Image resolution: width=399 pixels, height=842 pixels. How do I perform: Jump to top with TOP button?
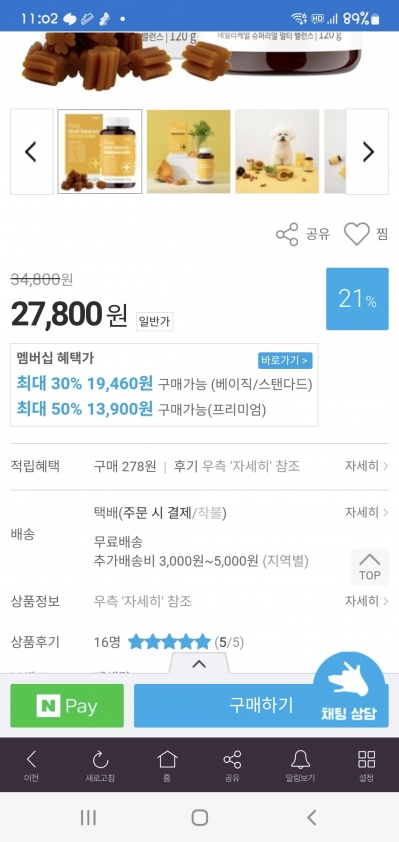coord(369,567)
